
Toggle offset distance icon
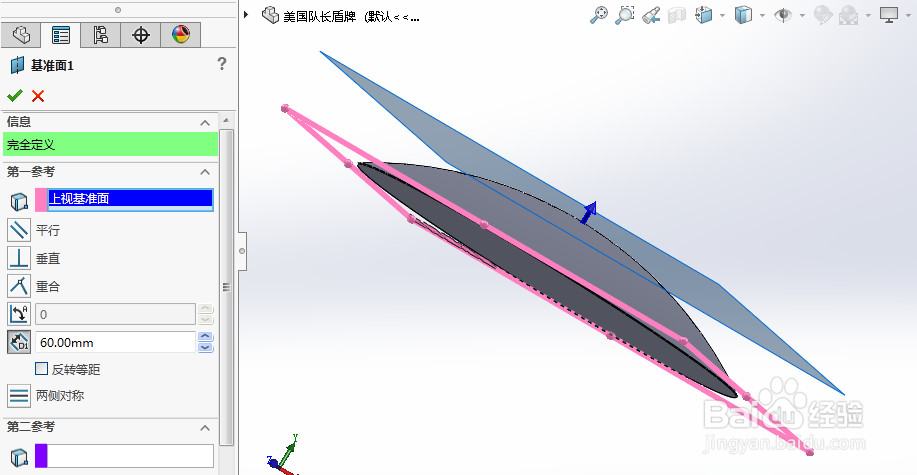point(19,342)
